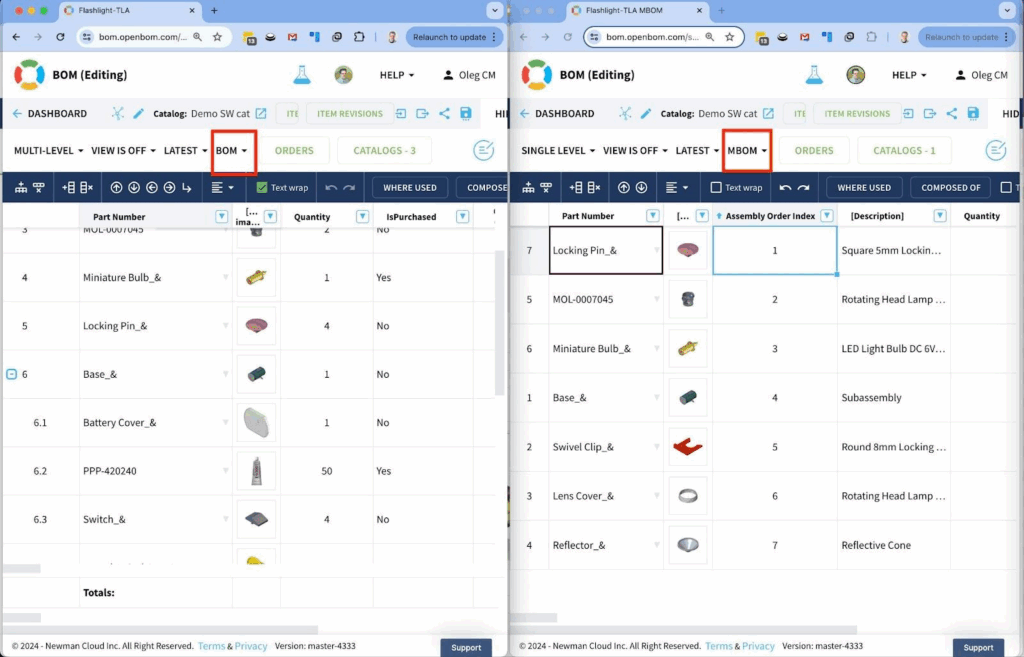Click the WHERE USED button in left window
Image resolution: width=1024 pixels, height=657 pixels.
pyautogui.click(x=410, y=187)
